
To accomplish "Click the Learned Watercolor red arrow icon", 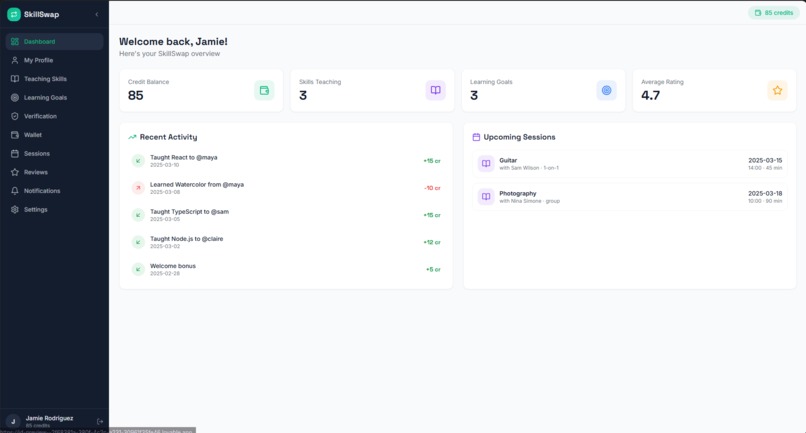I will (x=138, y=188).
